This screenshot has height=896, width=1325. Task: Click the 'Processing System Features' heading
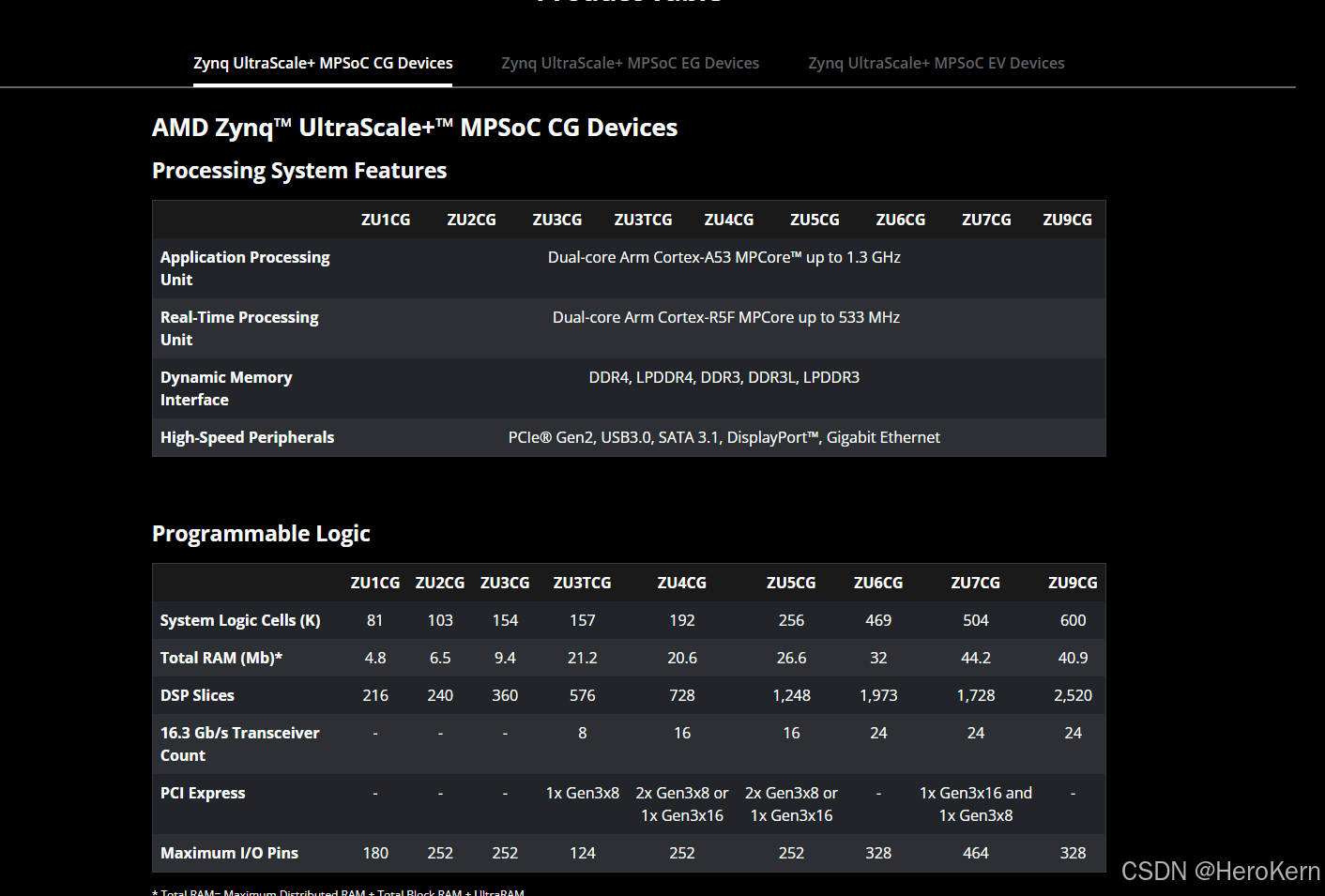coord(299,171)
